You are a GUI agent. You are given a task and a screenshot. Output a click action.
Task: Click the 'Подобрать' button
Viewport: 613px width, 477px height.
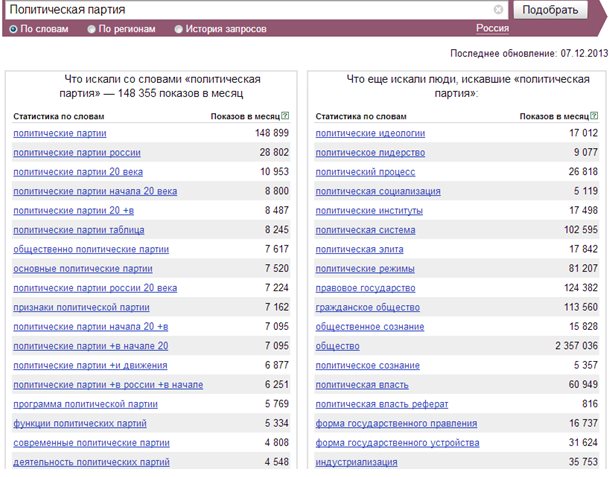pyautogui.click(x=550, y=10)
